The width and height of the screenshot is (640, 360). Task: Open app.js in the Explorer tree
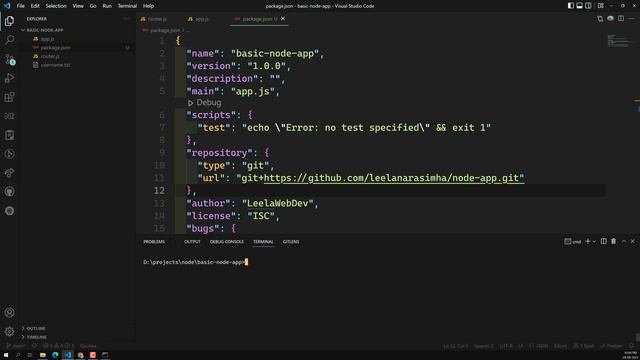tap(47, 39)
